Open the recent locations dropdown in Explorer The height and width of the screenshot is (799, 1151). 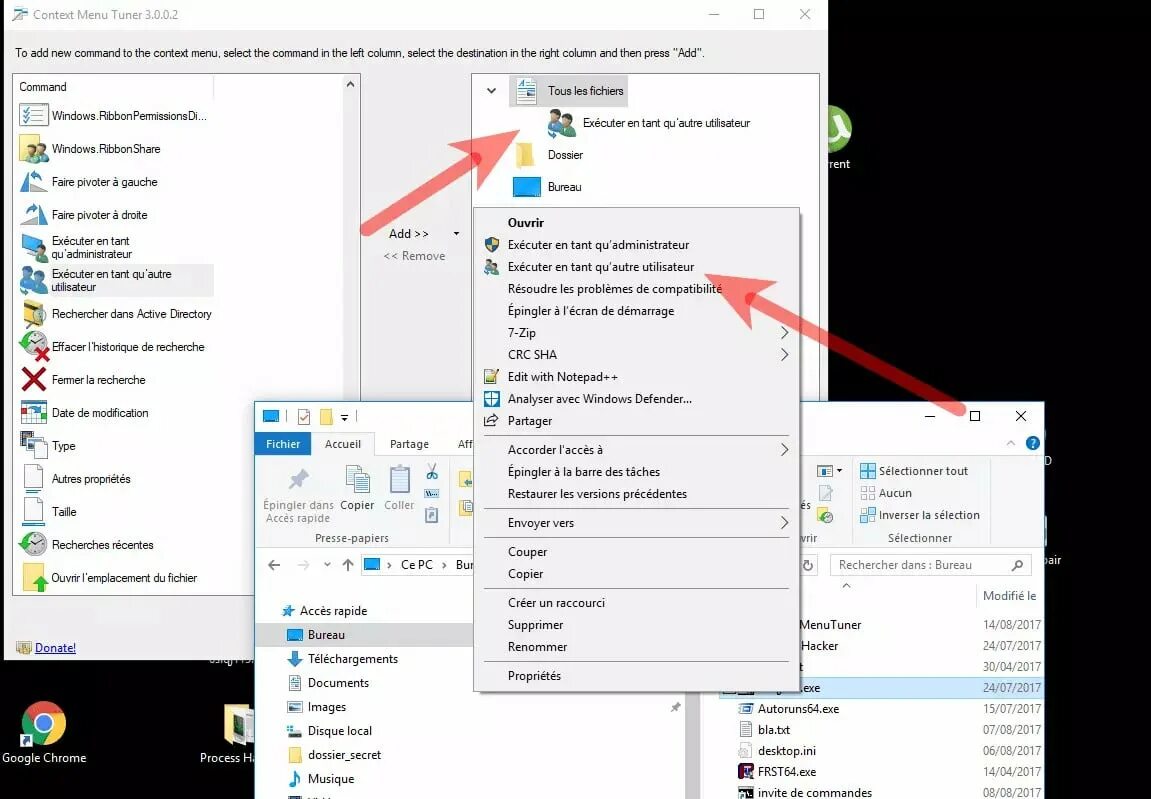click(327, 565)
